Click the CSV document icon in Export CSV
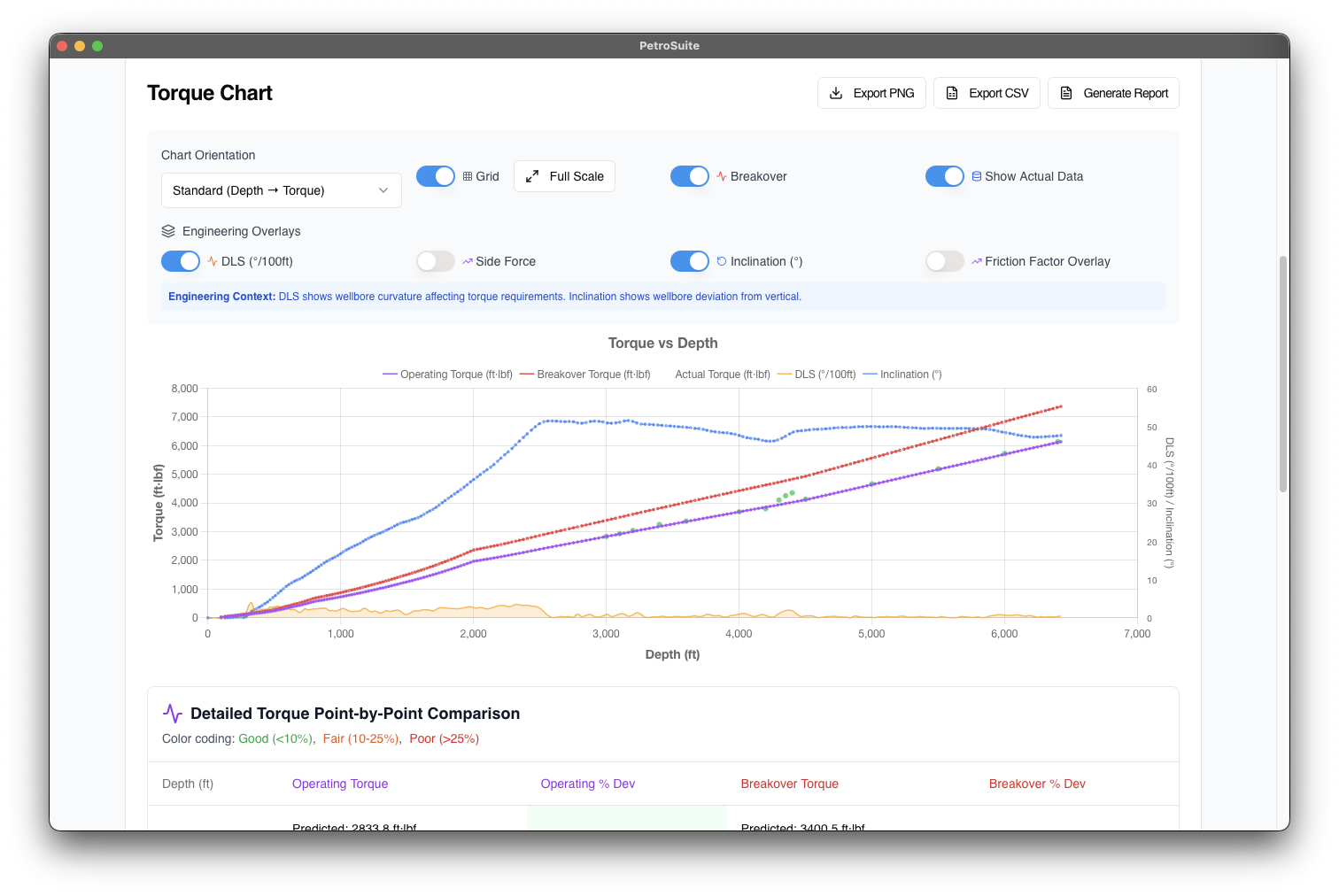The height and width of the screenshot is (896, 1339). point(953,92)
